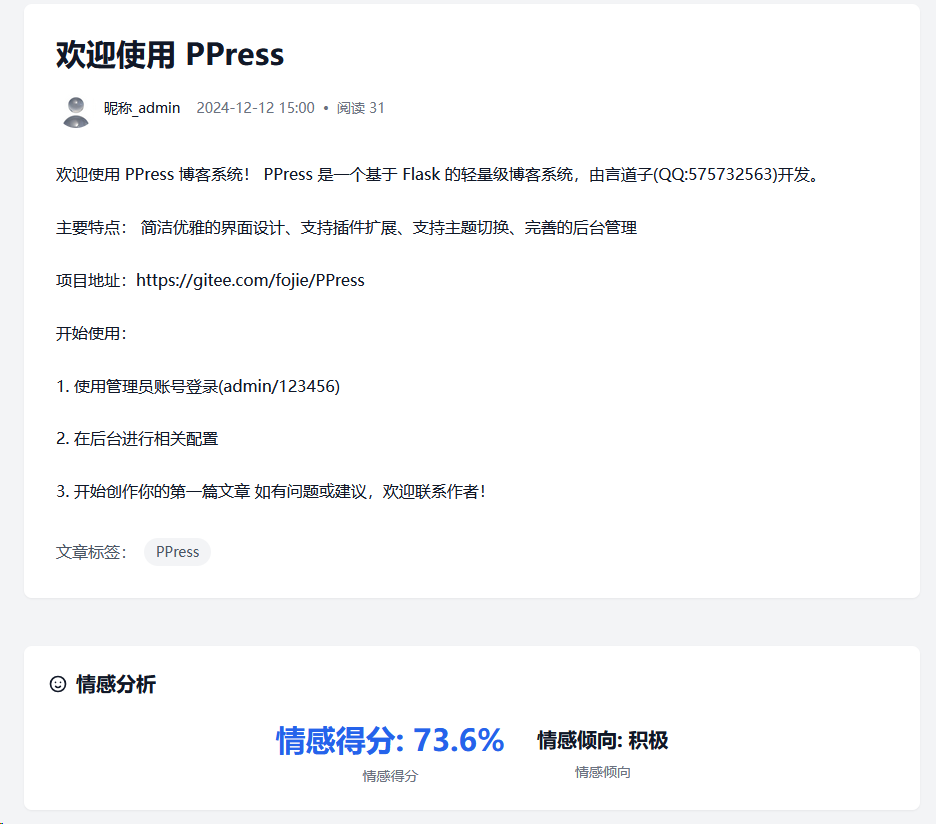Click the 情感倾向: 积极 value
The height and width of the screenshot is (824, 936).
pos(603,740)
